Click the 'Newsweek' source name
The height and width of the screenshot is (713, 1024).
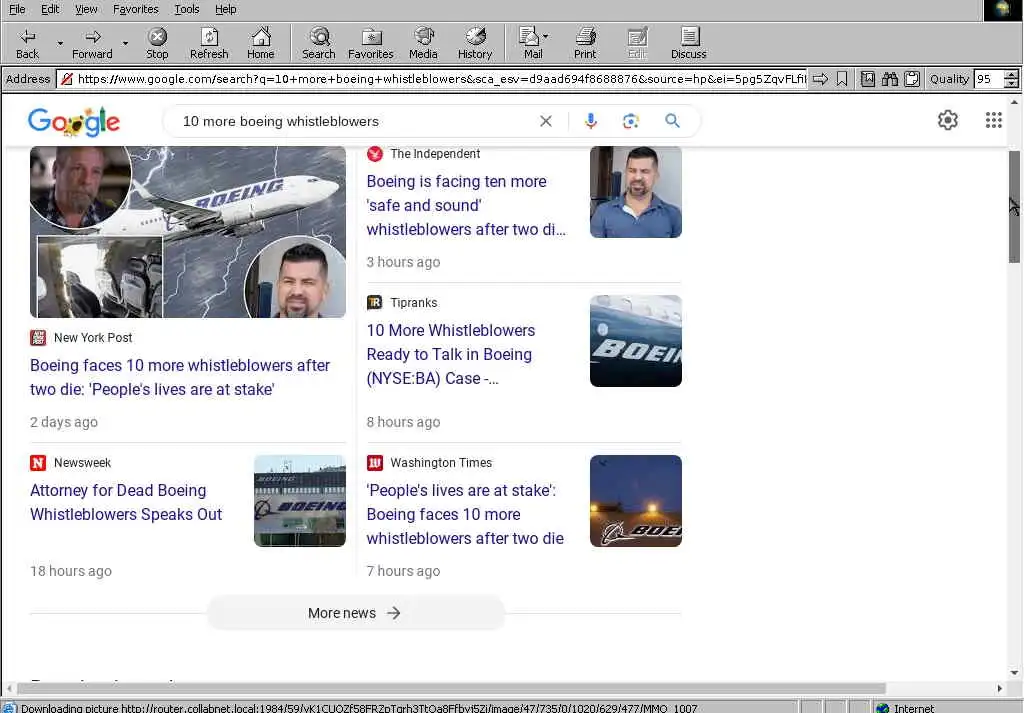pyautogui.click(x=82, y=462)
